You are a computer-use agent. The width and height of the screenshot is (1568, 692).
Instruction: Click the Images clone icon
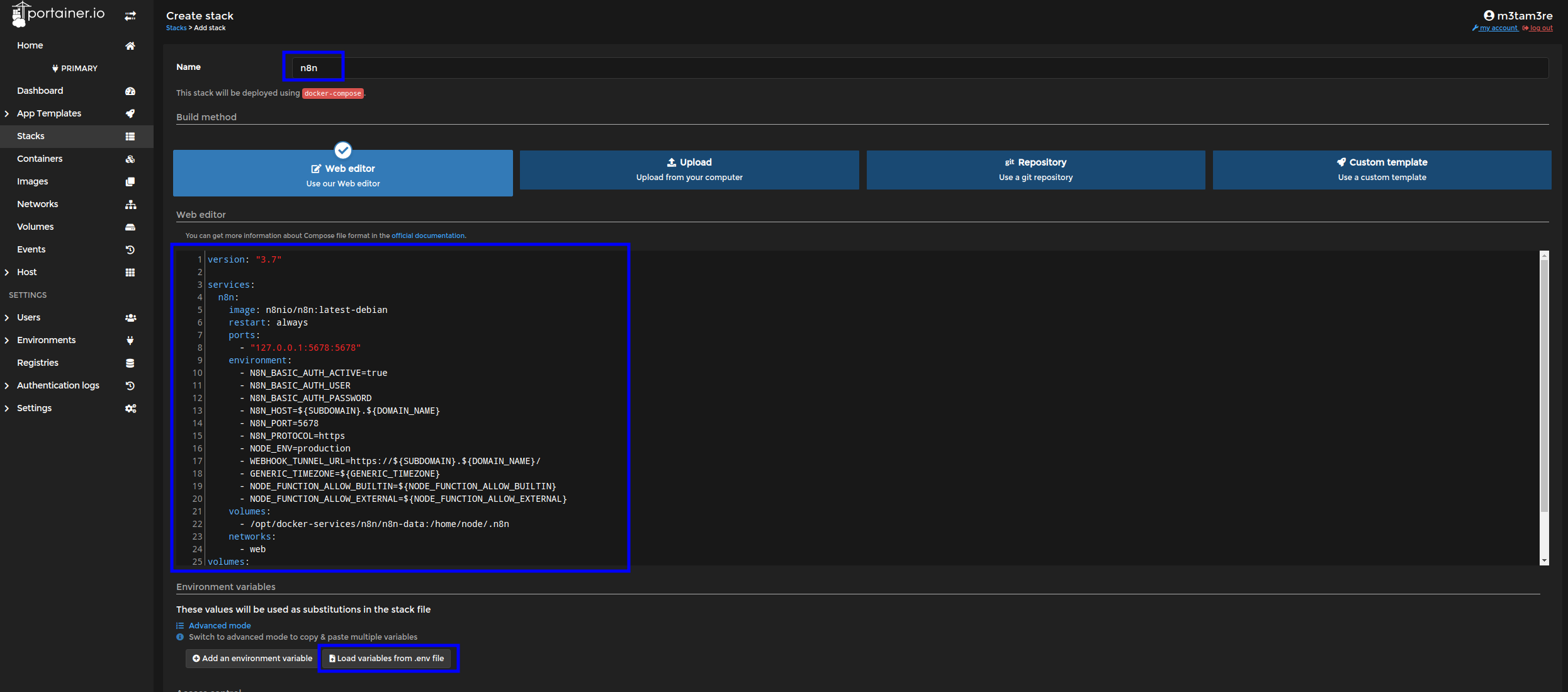pyautogui.click(x=130, y=181)
